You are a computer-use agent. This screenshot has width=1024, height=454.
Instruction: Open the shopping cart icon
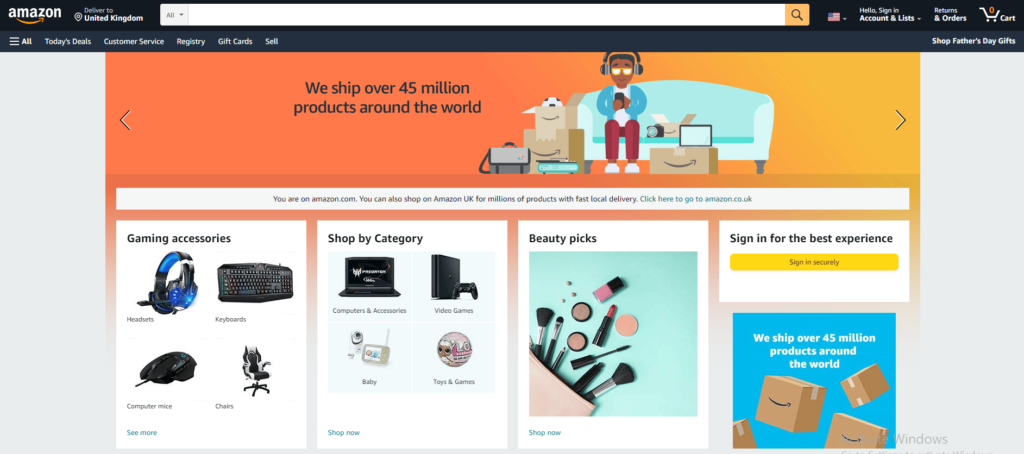[x=997, y=14]
